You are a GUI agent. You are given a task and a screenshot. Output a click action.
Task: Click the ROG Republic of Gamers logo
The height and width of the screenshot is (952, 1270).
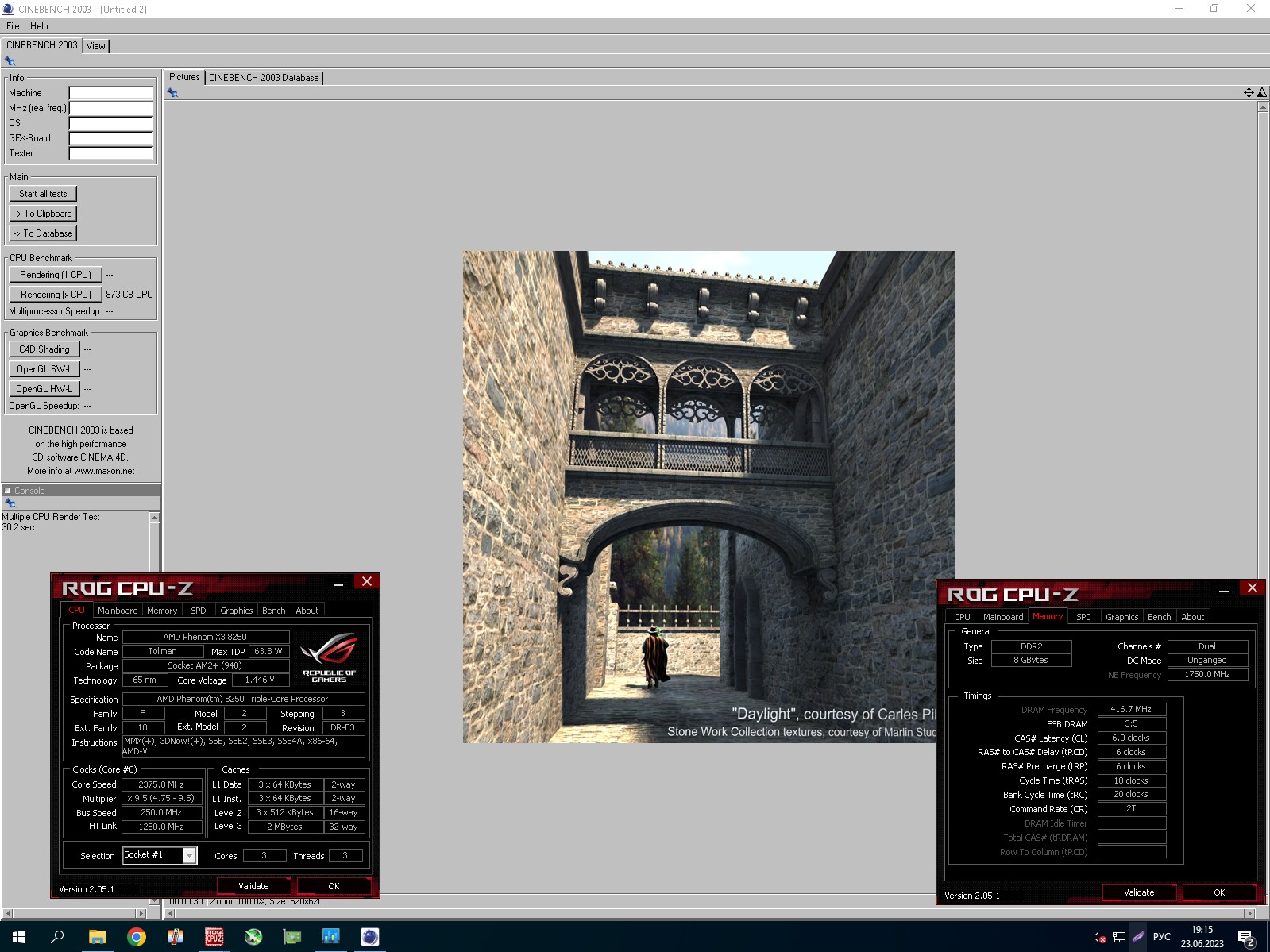329,657
